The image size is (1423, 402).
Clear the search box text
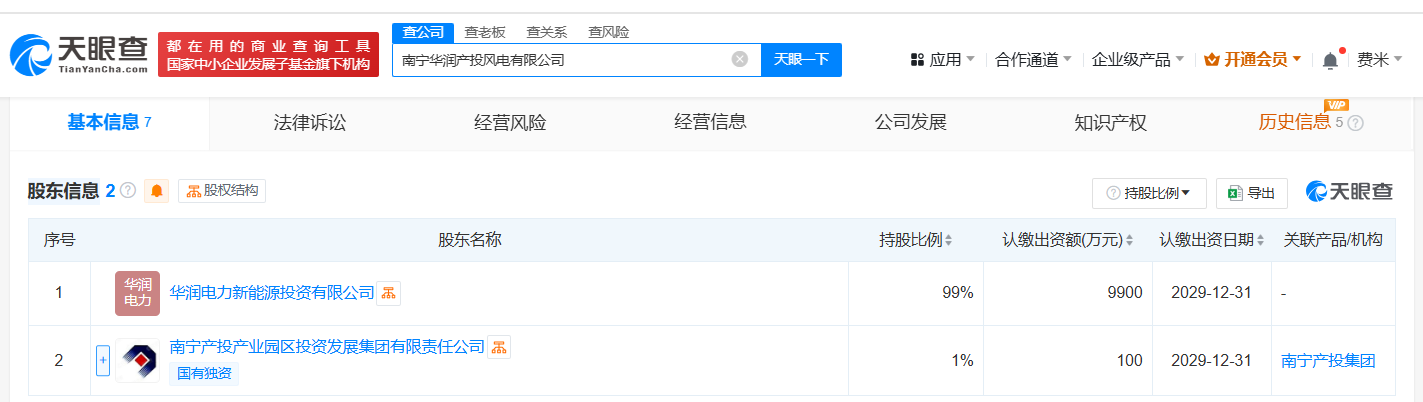(x=740, y=59)
